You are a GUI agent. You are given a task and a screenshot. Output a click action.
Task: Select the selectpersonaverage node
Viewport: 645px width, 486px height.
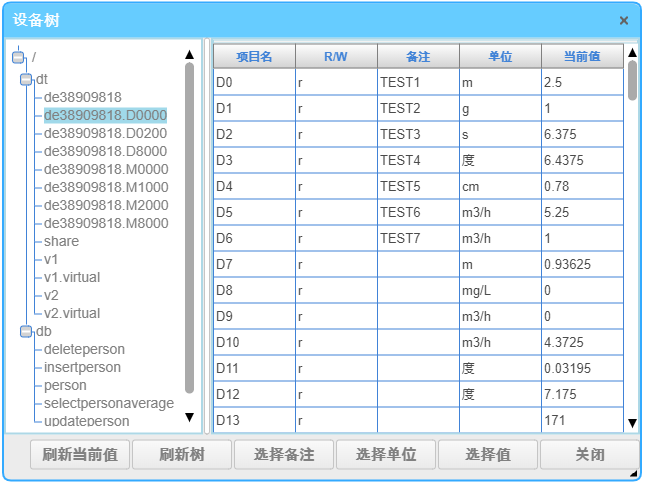[109, 403]
